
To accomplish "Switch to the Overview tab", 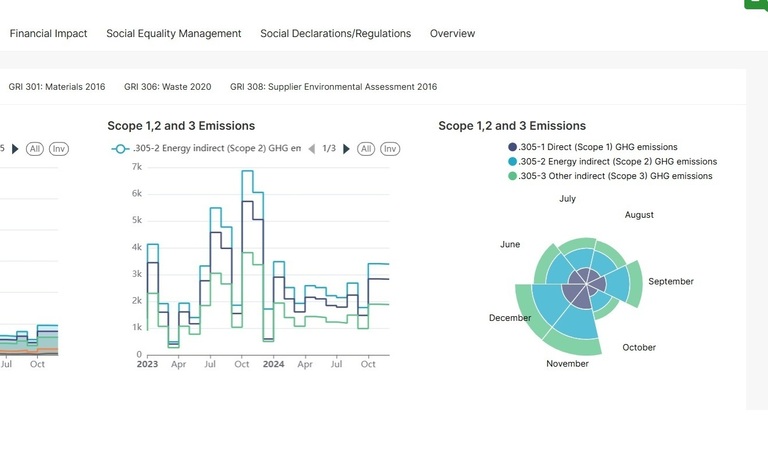I will pyautogui.click(x=452, y=34).
